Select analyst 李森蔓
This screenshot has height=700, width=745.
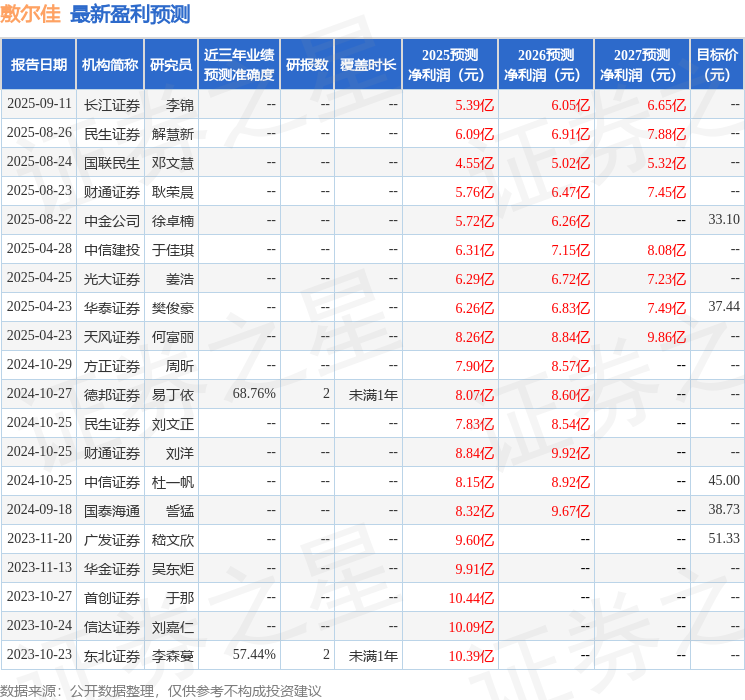coord(172,656)
